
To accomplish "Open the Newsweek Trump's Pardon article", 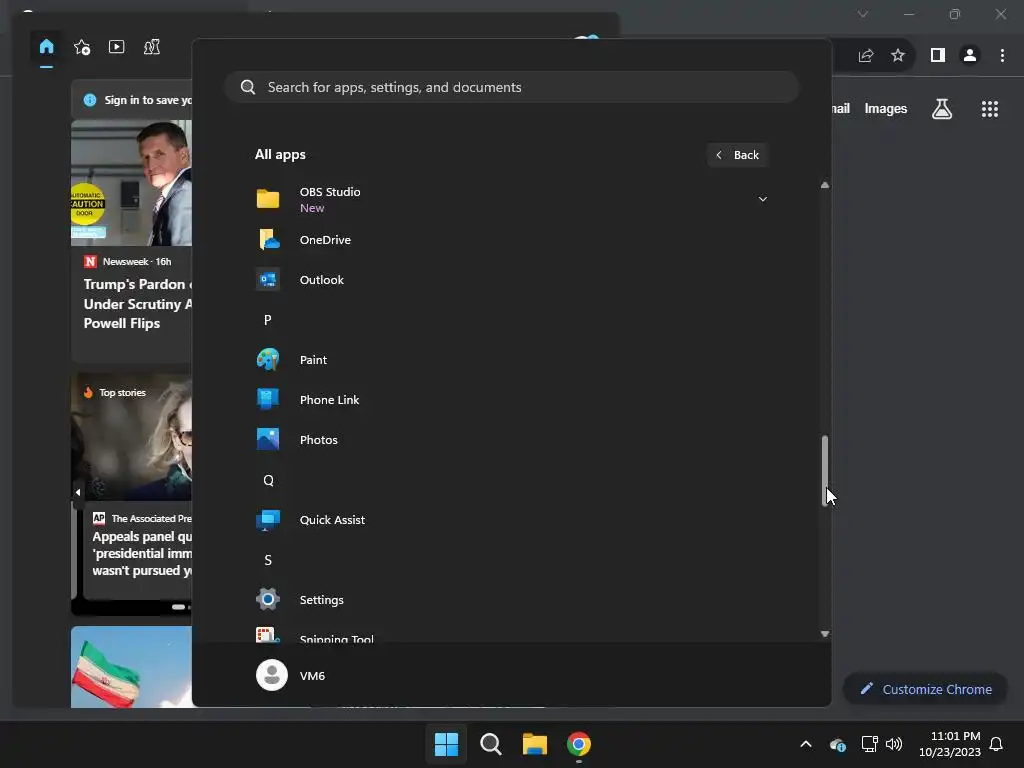I will point(131,240).
